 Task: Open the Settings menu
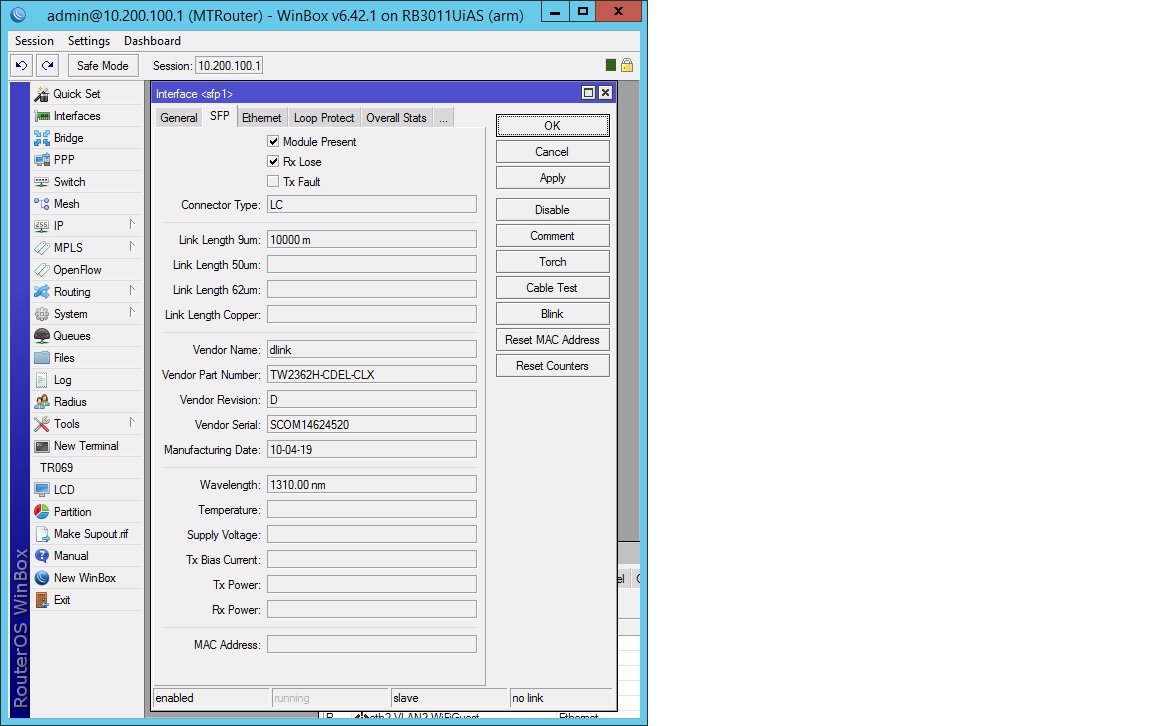[89, 41]
